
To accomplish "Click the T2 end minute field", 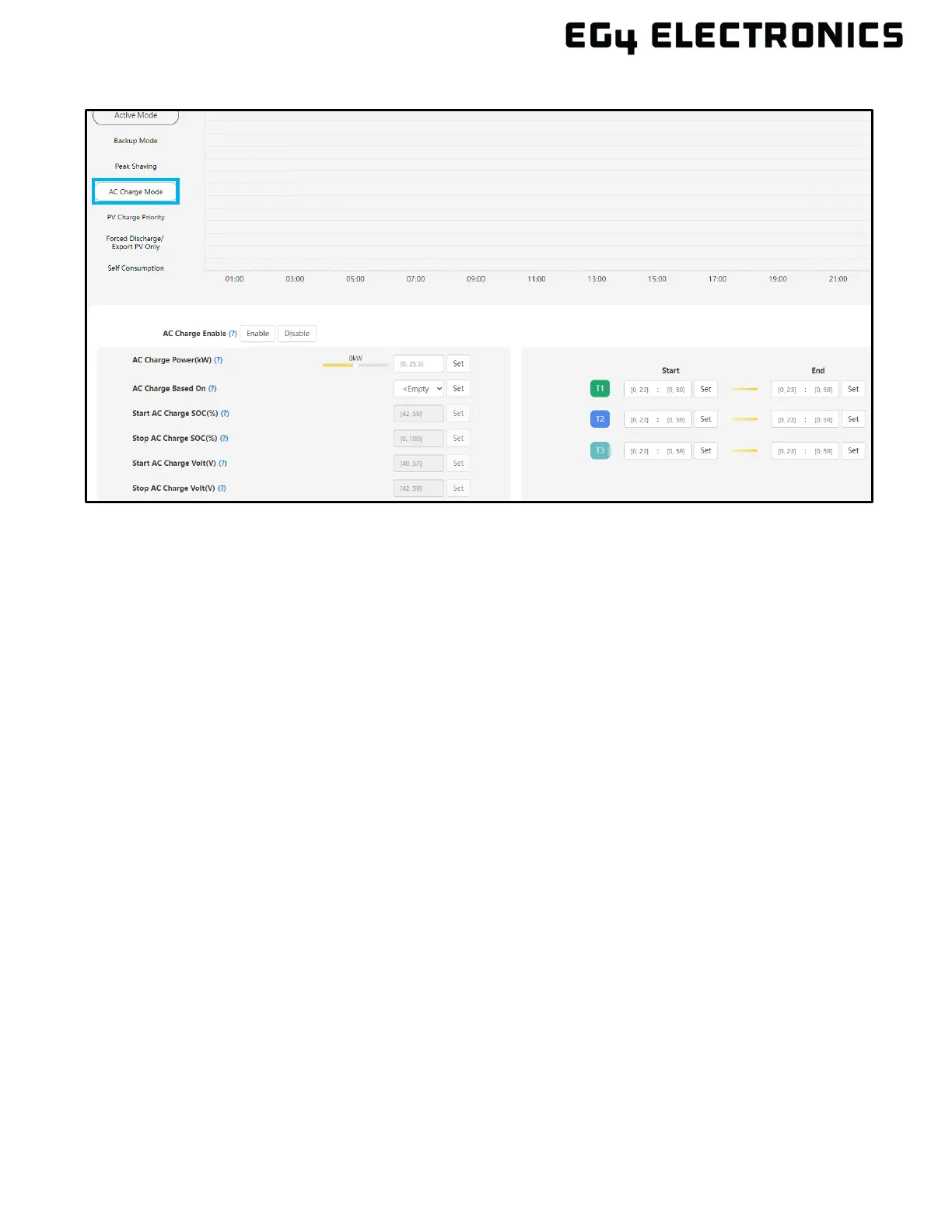I will pyautogui.click(x=824, y=420).
